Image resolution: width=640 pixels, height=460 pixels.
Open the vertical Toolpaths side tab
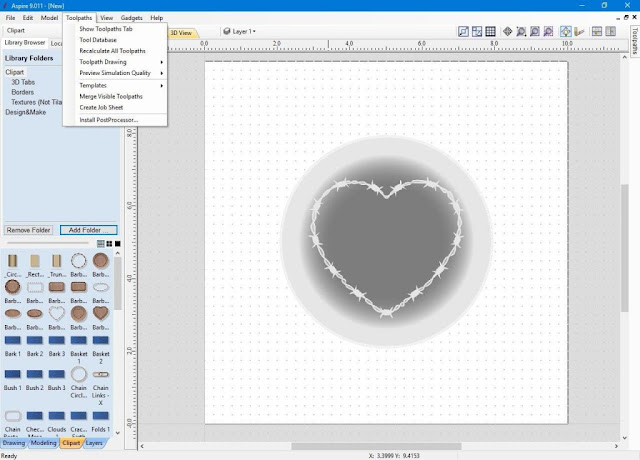pos(635,40)
